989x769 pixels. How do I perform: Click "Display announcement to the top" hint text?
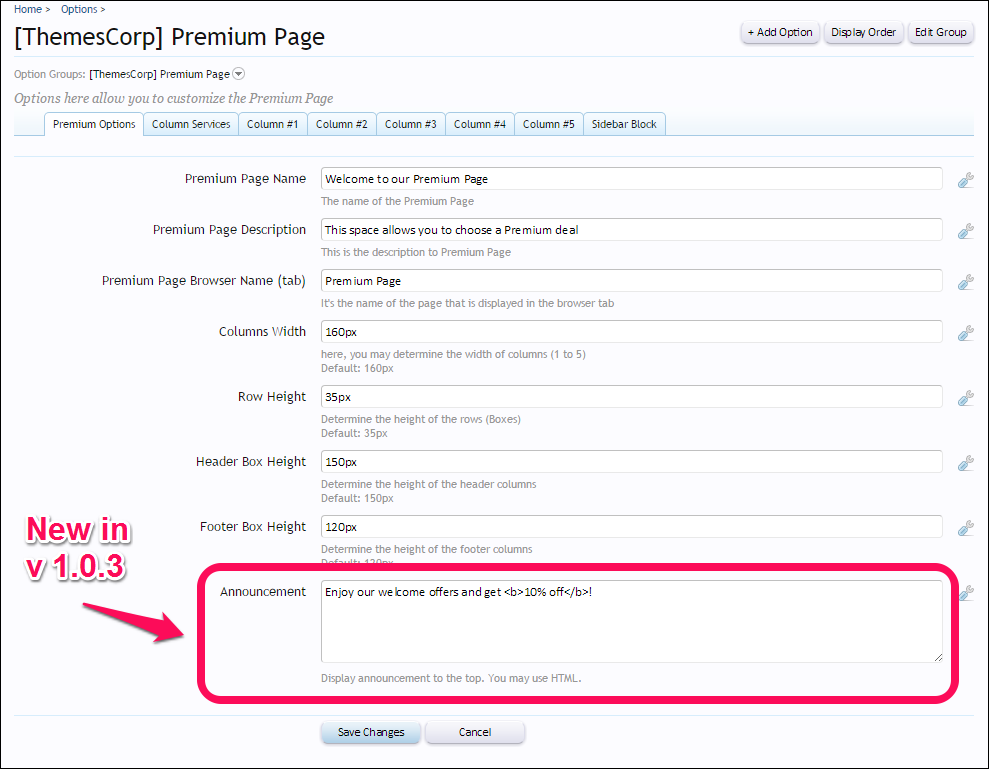pyautogui.click(x=402, y=678)
